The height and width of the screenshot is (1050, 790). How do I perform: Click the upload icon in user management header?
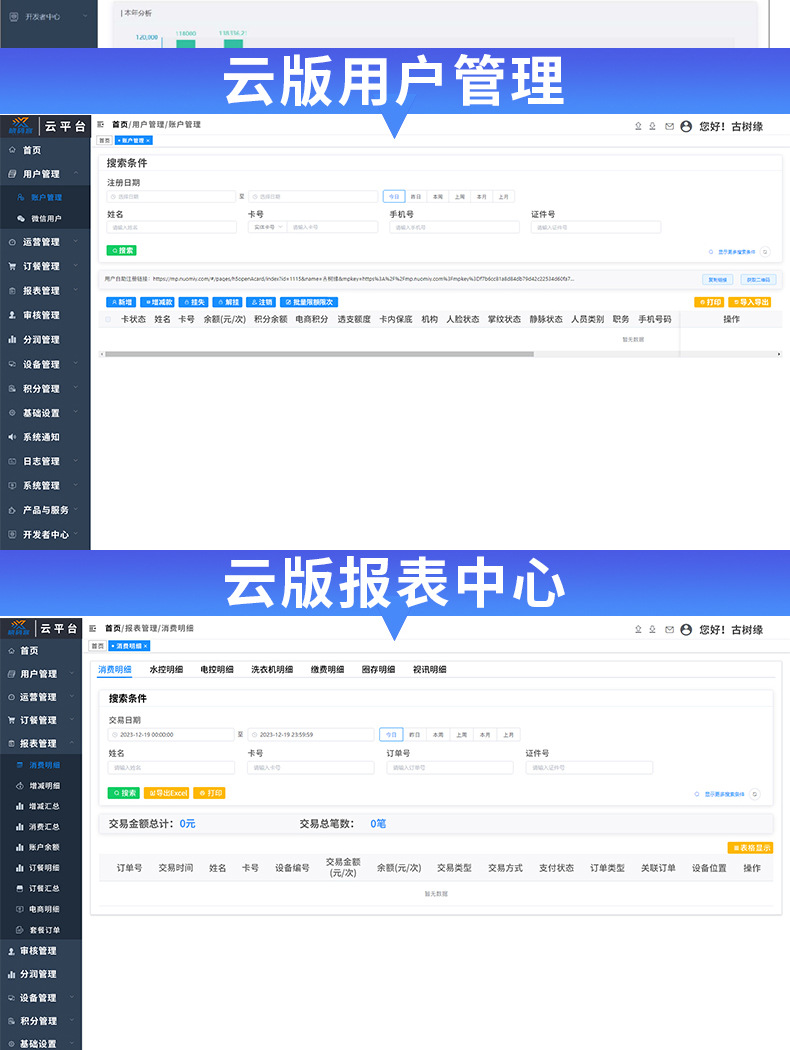point(638,126)
